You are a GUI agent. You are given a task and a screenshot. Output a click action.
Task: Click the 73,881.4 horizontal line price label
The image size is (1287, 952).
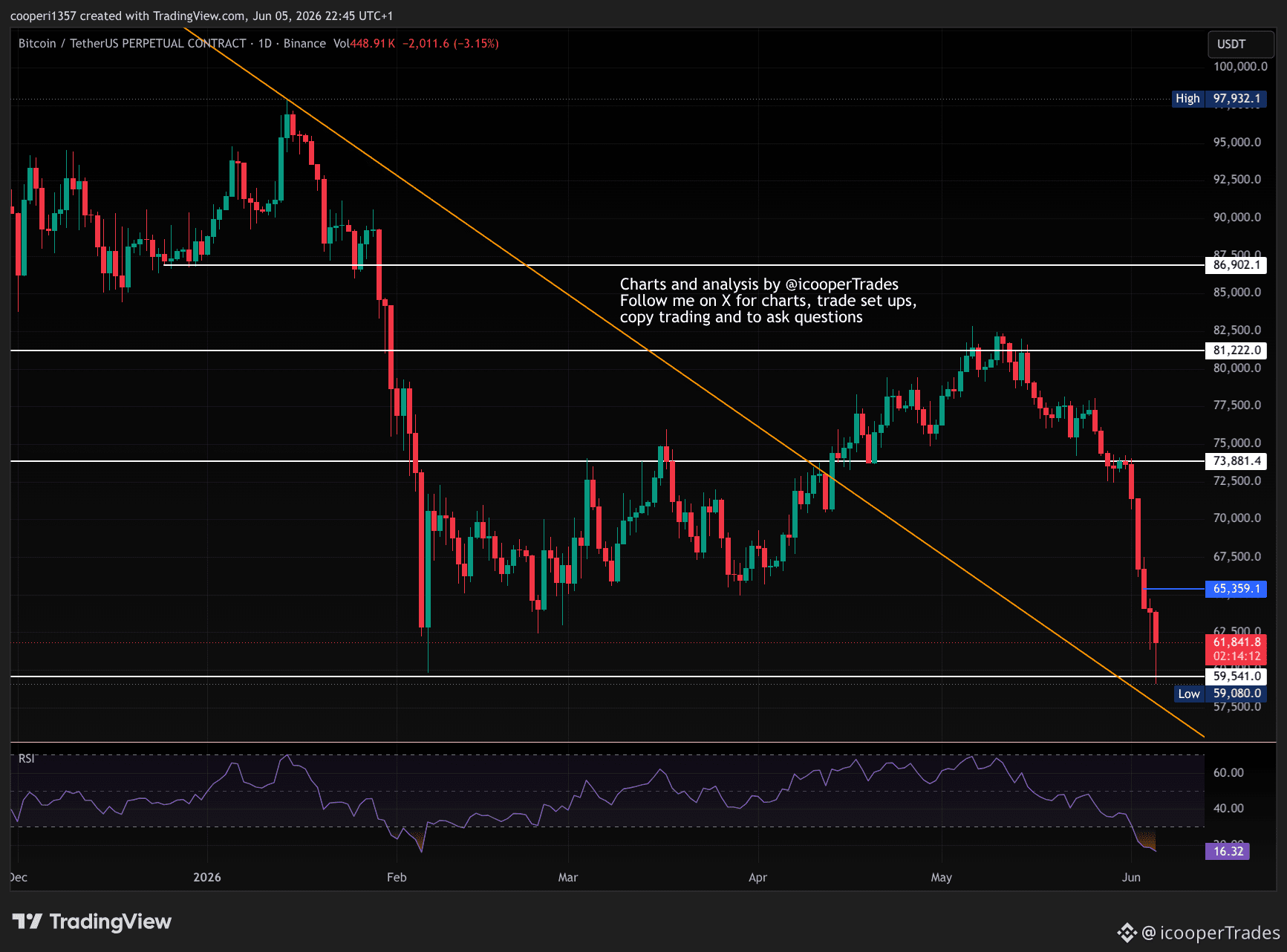[x=1236, y=461]
